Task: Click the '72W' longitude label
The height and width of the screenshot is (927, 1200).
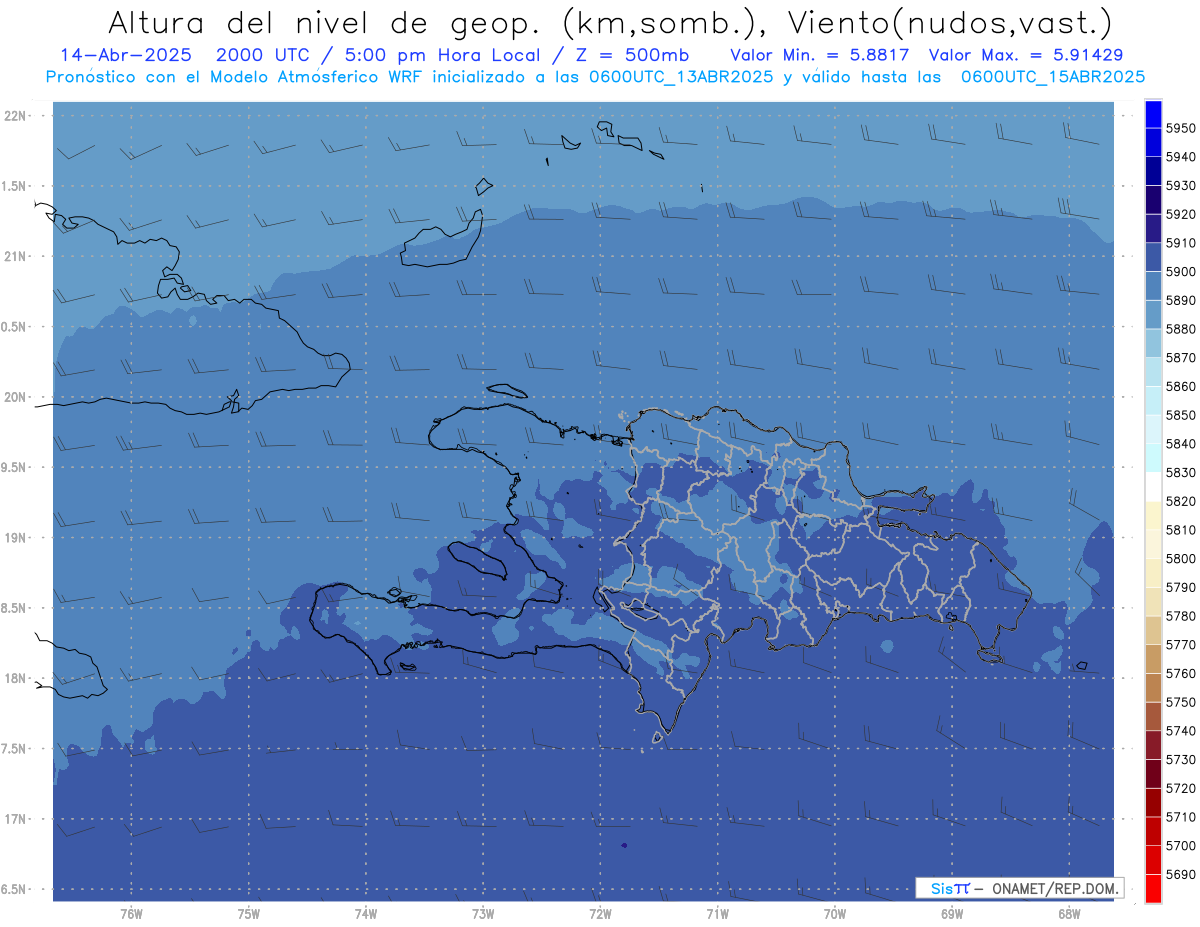Action: coord(600,914)
